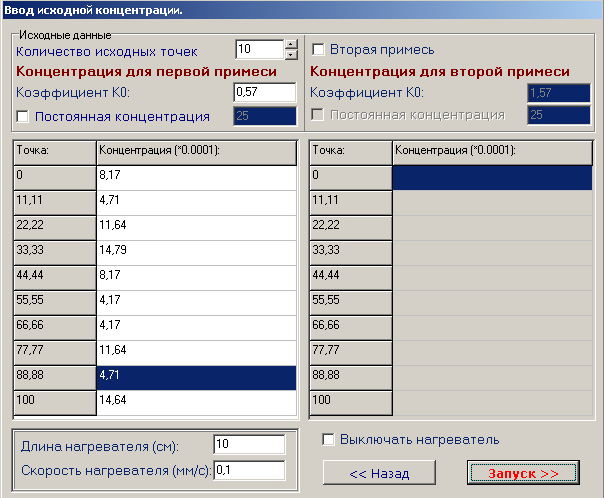Select concentration cell 8,17 at point 0
The height and width of the screenshot is (498, 604).
(x=196, y=178)
